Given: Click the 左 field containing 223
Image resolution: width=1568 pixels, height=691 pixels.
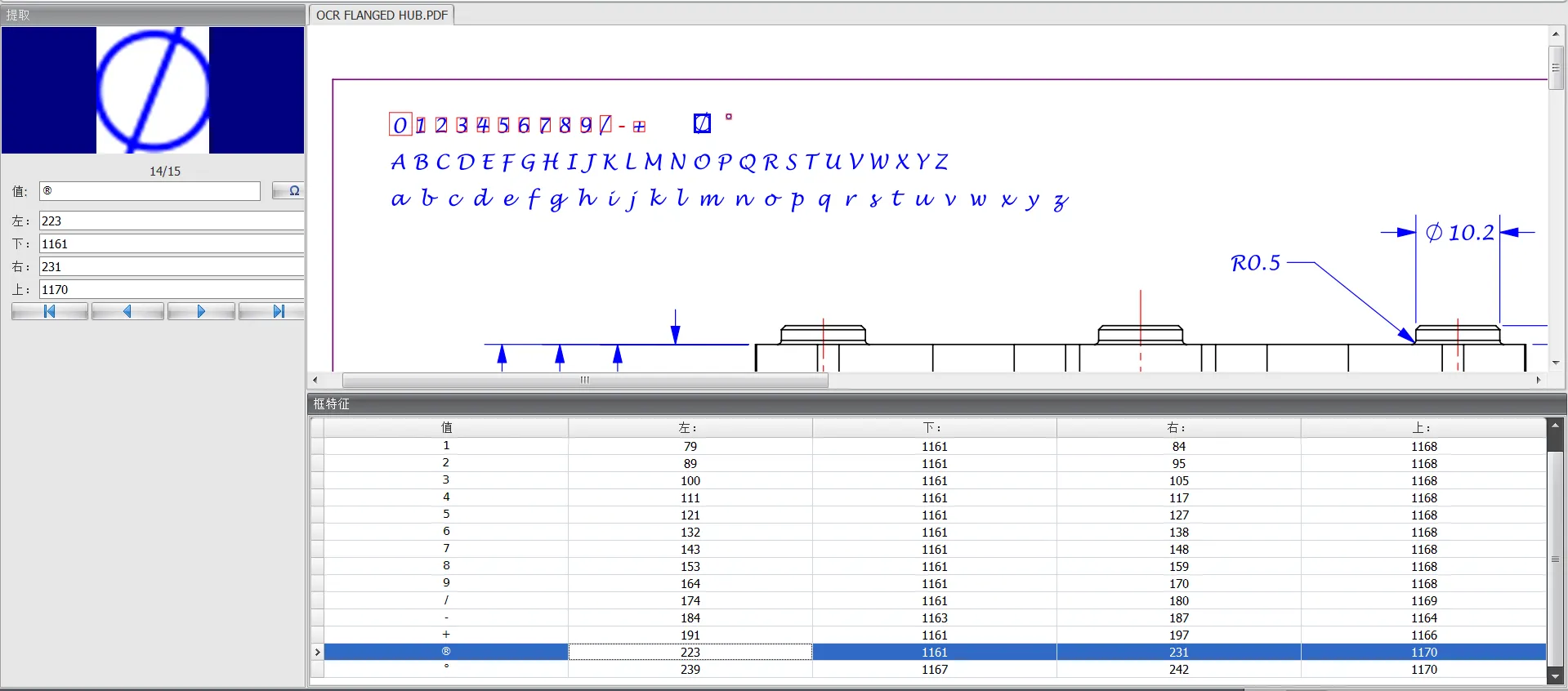Looking at the screenshot, I should coord(172,221).
